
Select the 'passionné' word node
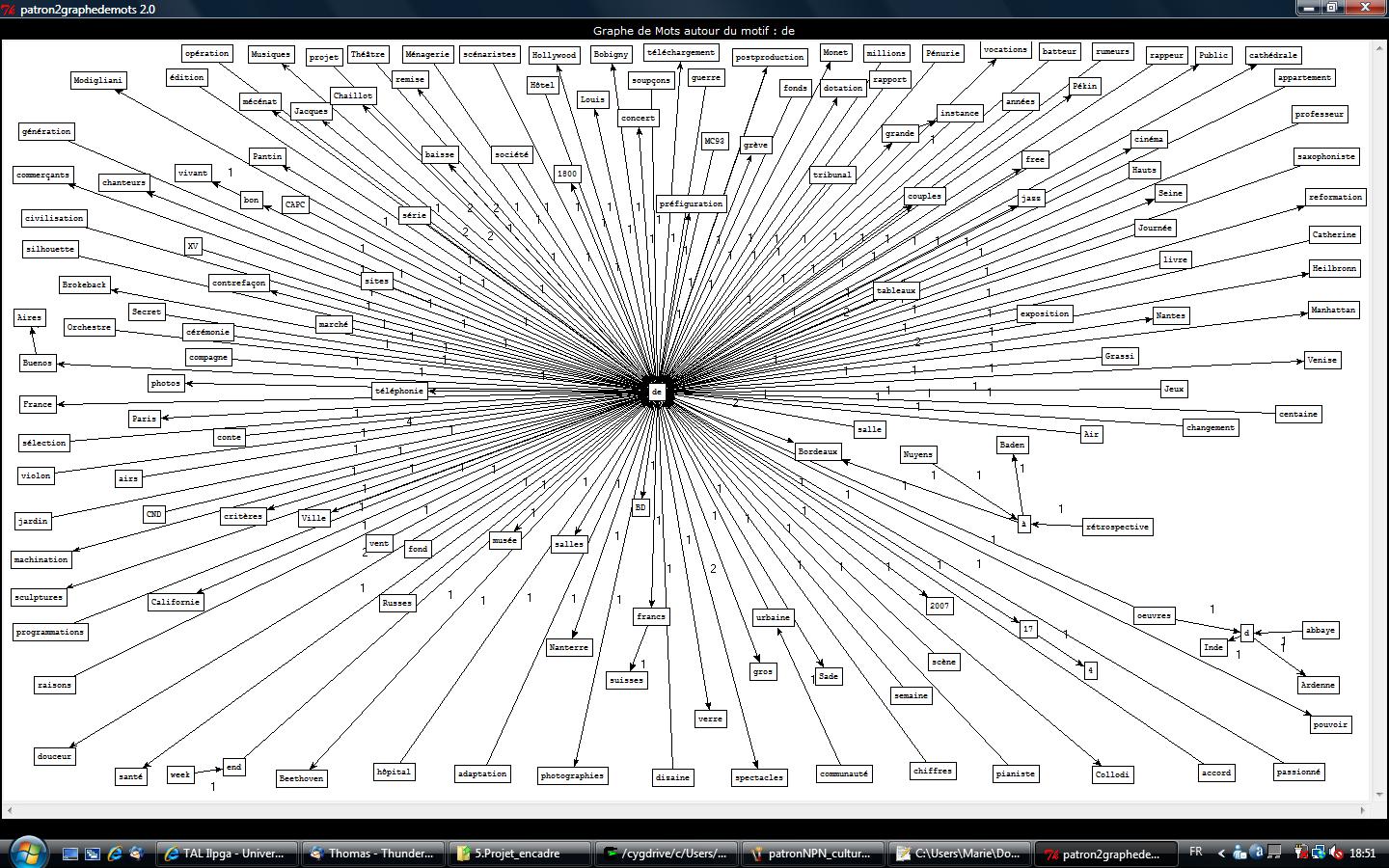click(x=1298, y=772)
